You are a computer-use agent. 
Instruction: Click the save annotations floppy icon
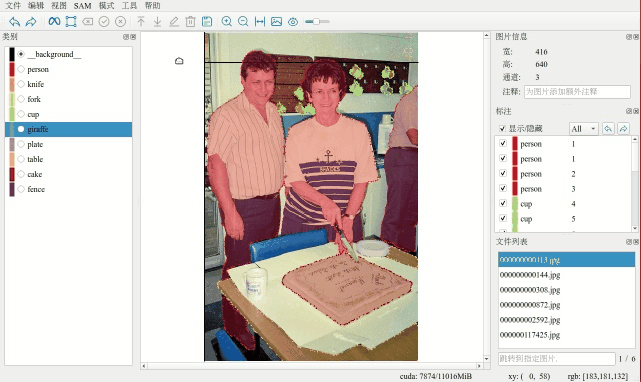[x=207, y=21]
